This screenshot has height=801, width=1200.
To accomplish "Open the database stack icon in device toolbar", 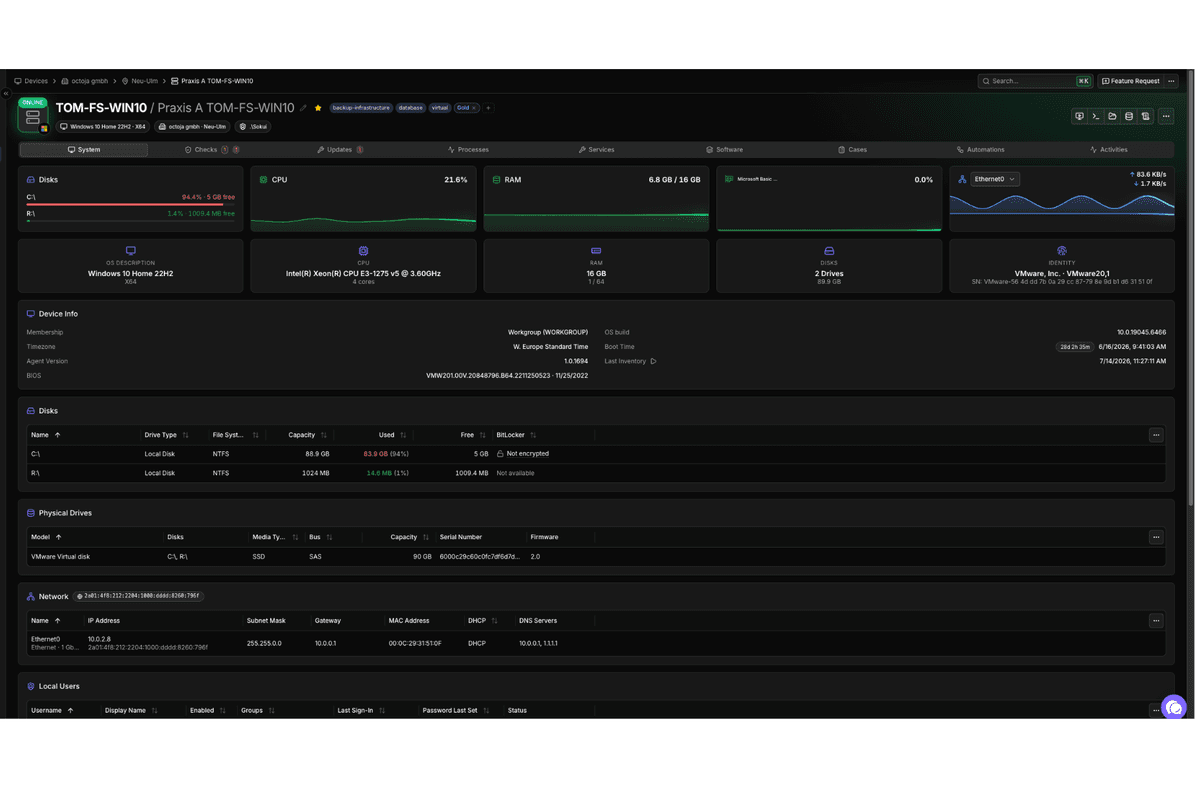I will tap(1129, 117).
